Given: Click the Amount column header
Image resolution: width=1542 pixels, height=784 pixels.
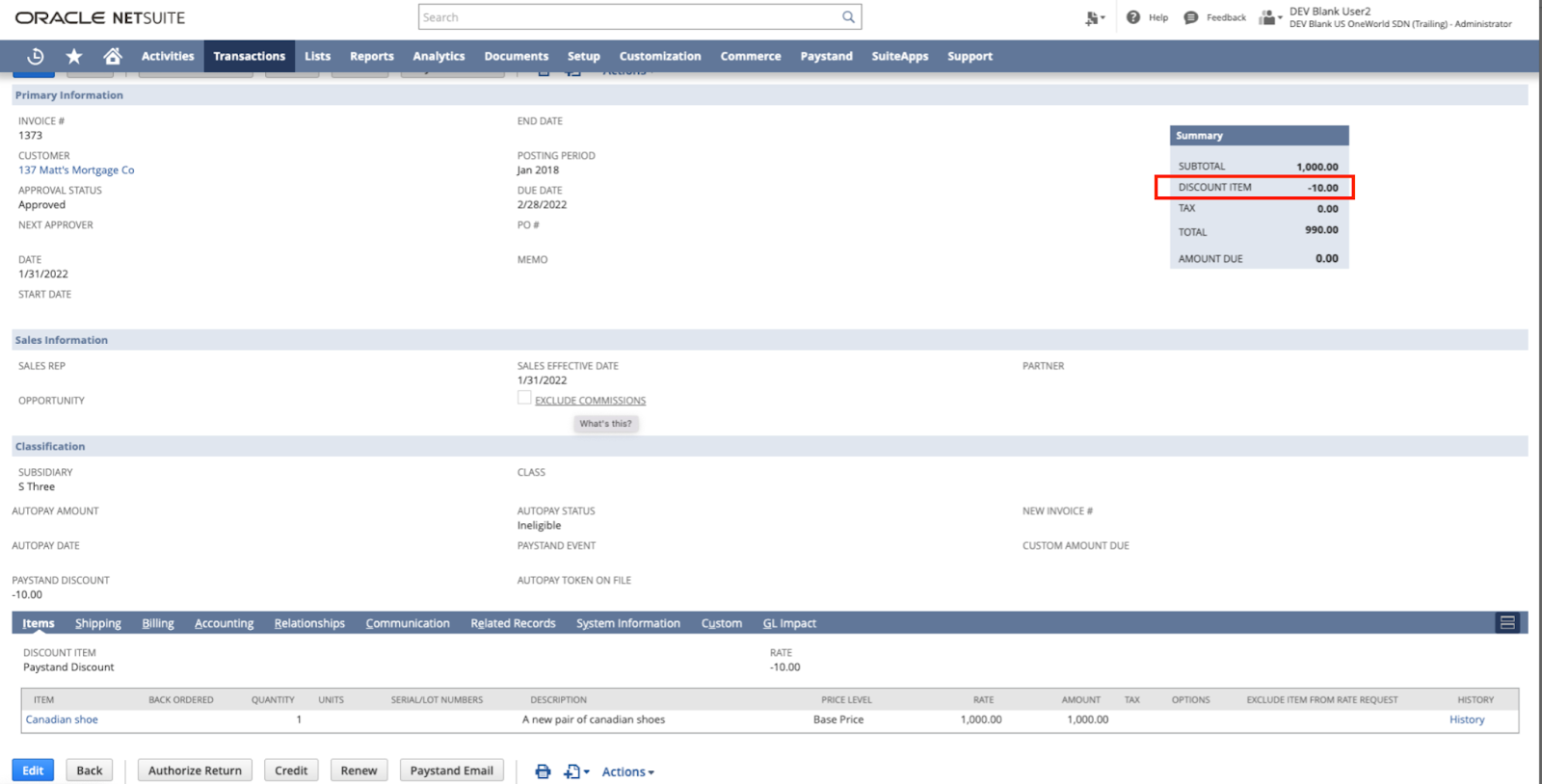Looking at the screenshot, I should click(1080, 699).
